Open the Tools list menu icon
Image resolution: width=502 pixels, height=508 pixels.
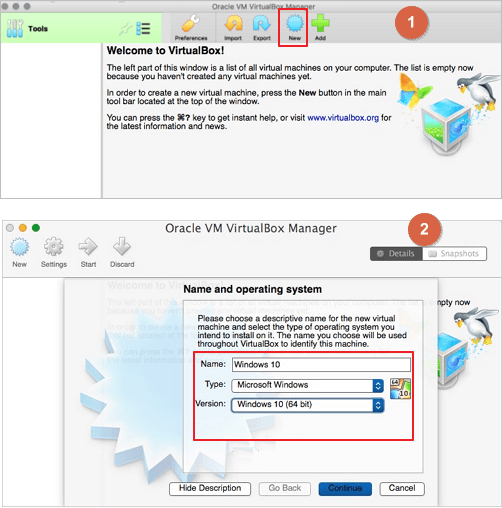[x=143, y=29]
